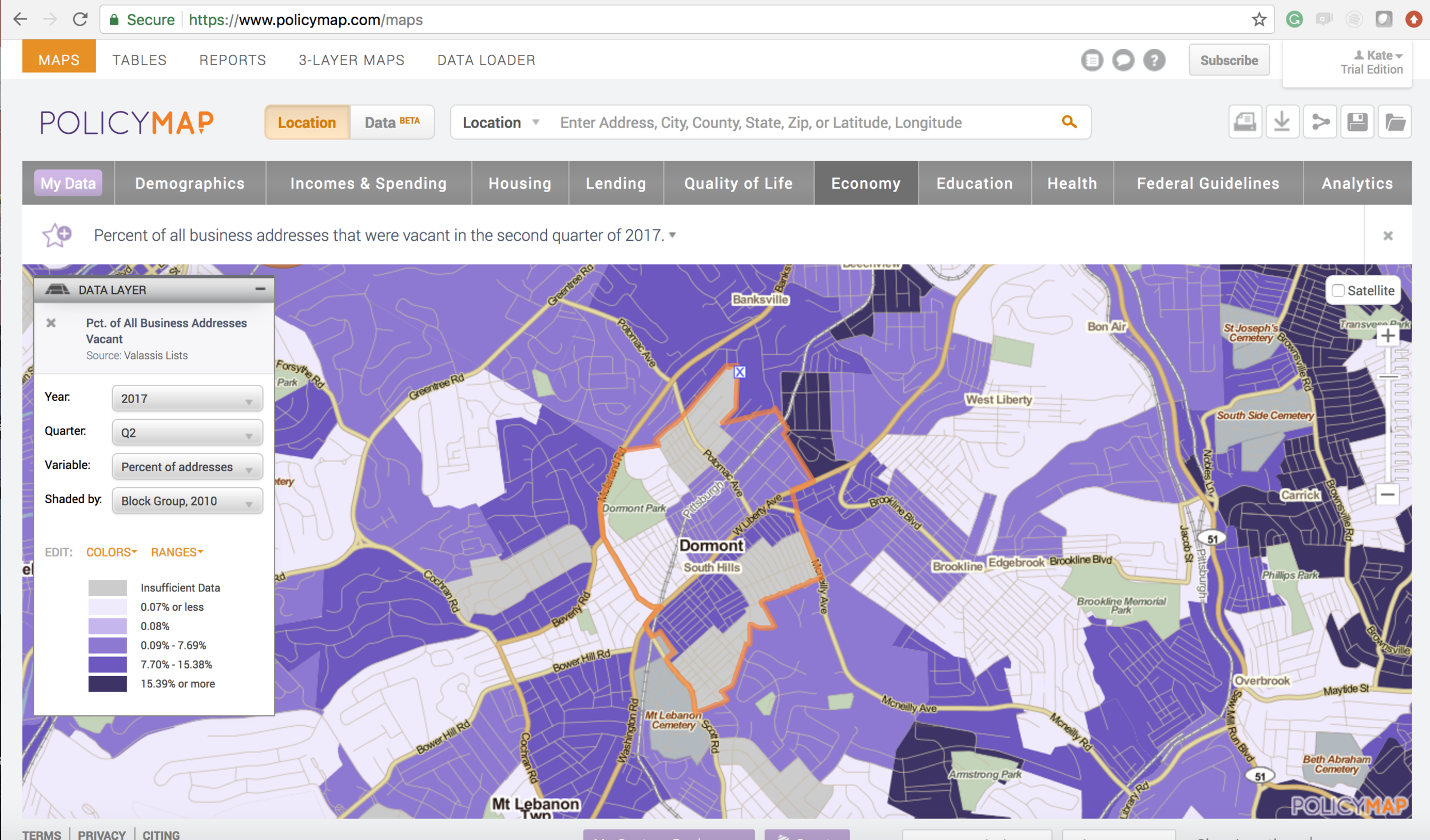Open the DATA LOADER tab
Image resolution: width=1430 pixels, height=840 pixels.
tap(487, 60)
